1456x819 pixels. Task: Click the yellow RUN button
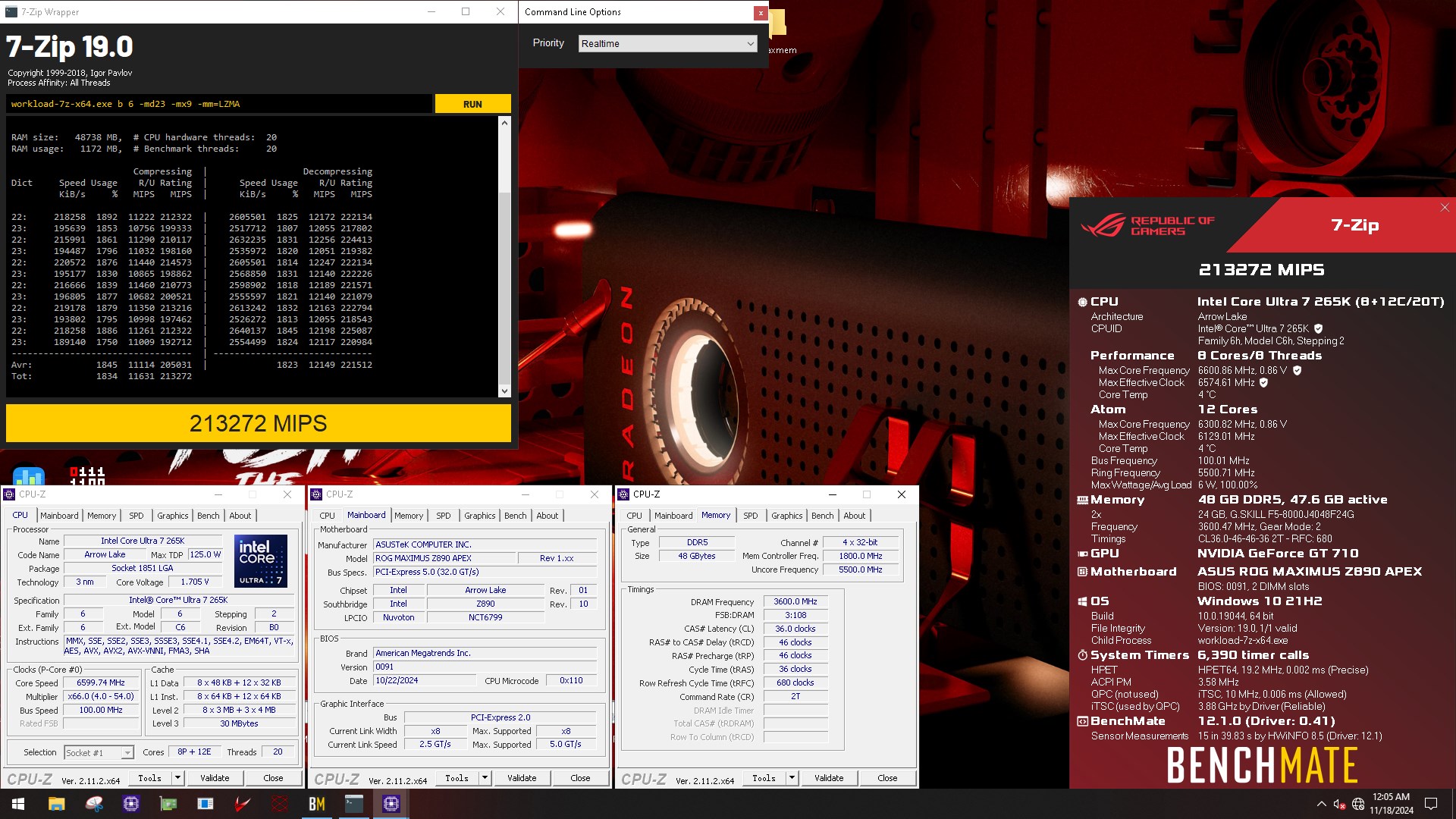pos(472,104)
